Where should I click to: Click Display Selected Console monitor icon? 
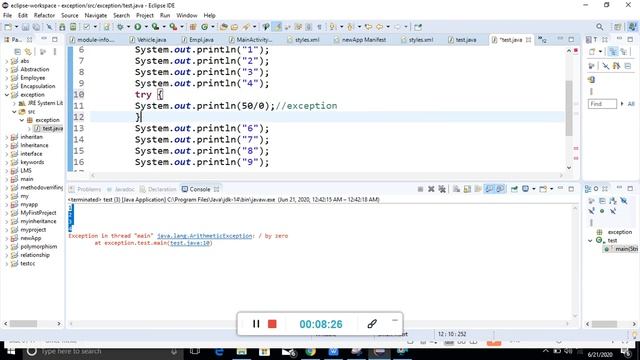click(x=526, y=189)
